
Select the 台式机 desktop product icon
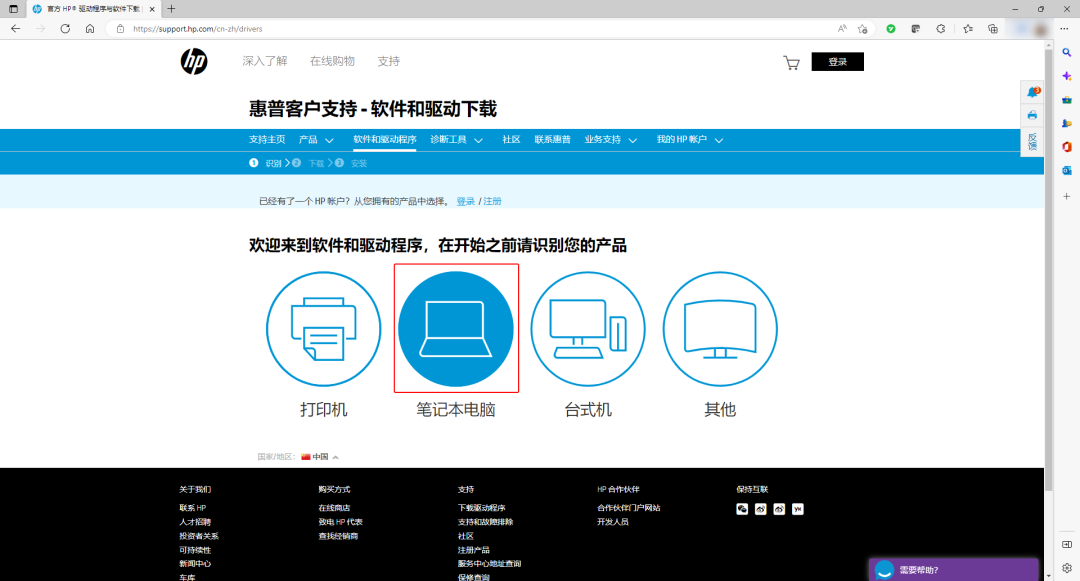pyautogui.click(x=588, y=329)
